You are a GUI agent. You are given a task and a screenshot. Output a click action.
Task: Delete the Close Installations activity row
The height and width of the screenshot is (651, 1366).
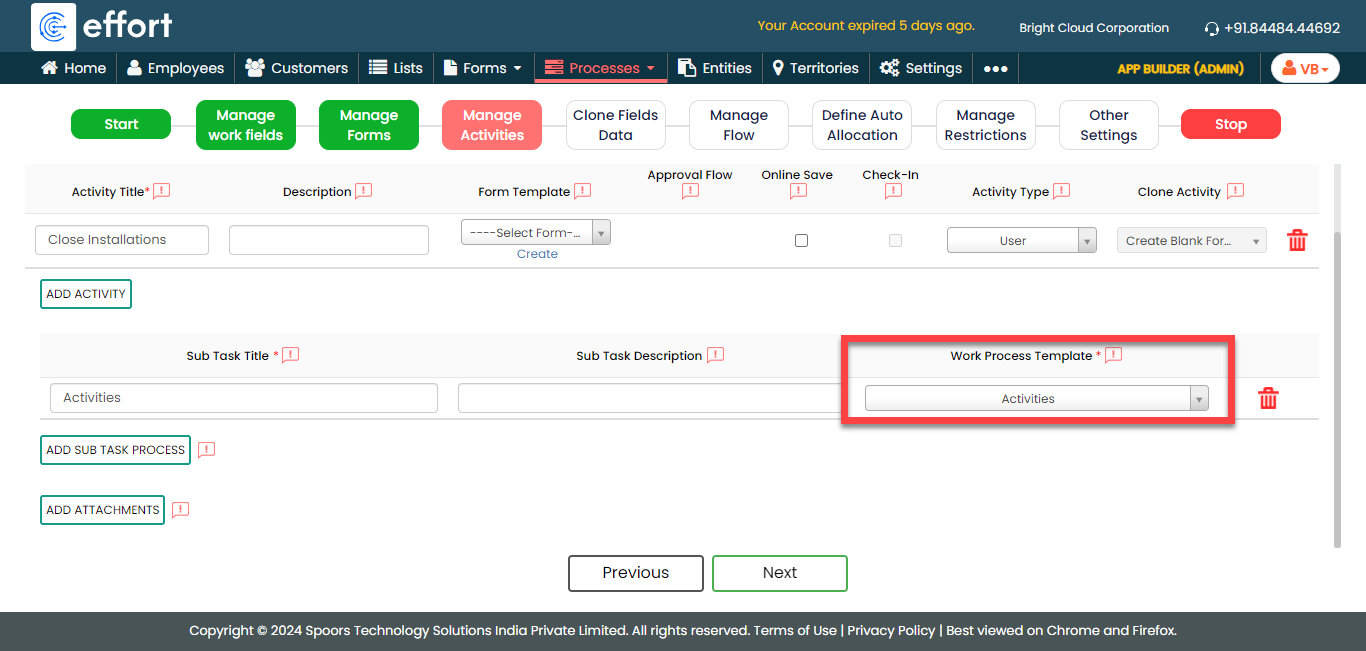pyautogui.click(x=1297, y=240)
